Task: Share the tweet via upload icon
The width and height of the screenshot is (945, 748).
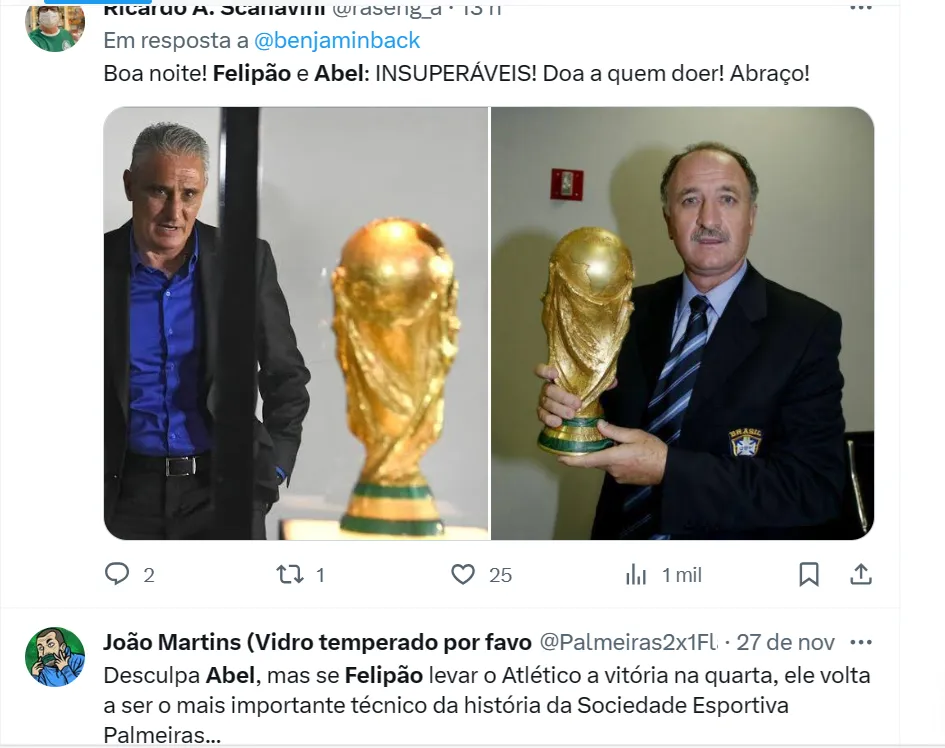Action: 861,574
